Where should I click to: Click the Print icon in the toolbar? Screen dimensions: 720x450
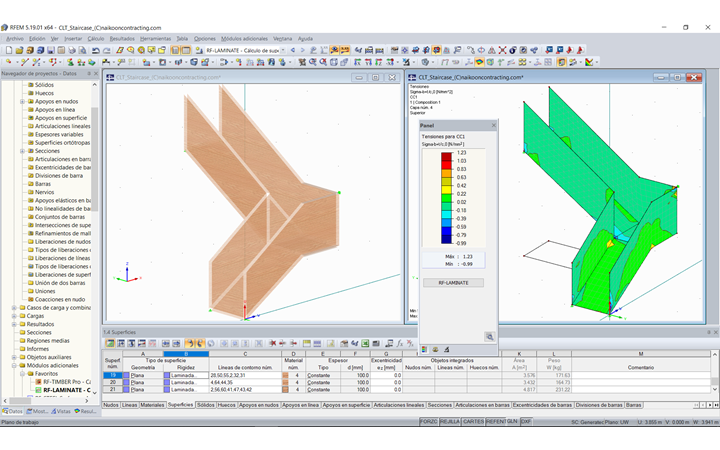pyautogui.click(x=72, y=50)
